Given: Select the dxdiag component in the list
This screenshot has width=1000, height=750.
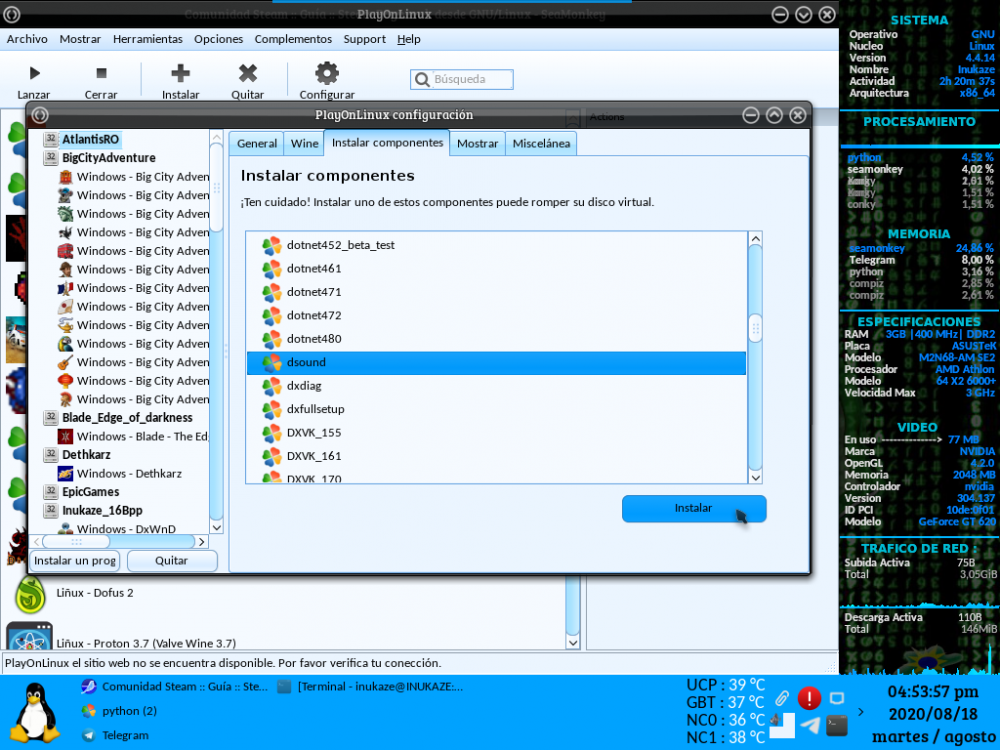Looking at the screenshot, I should tap(304, 386).
